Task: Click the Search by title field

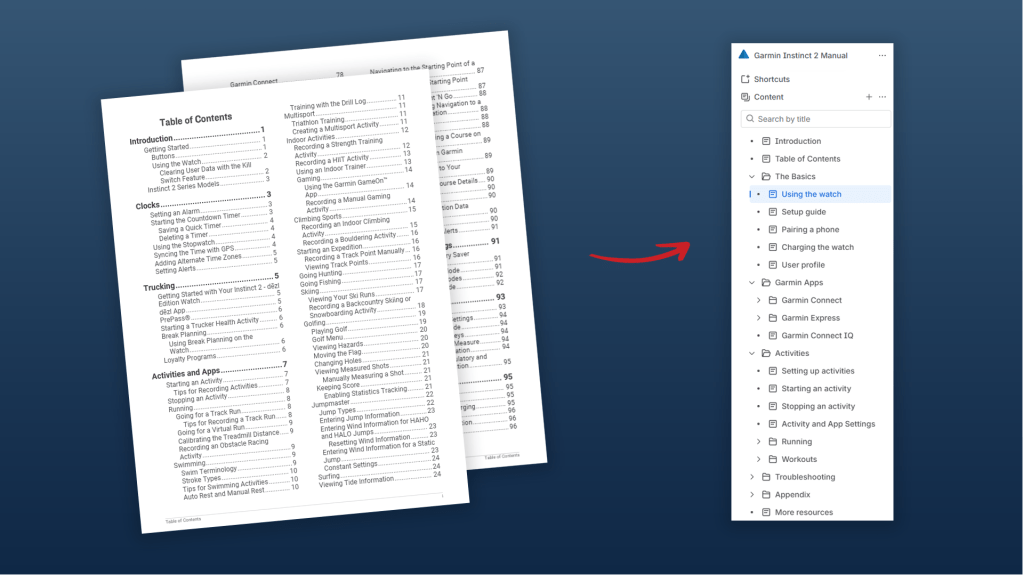Action: pos(820,119)
